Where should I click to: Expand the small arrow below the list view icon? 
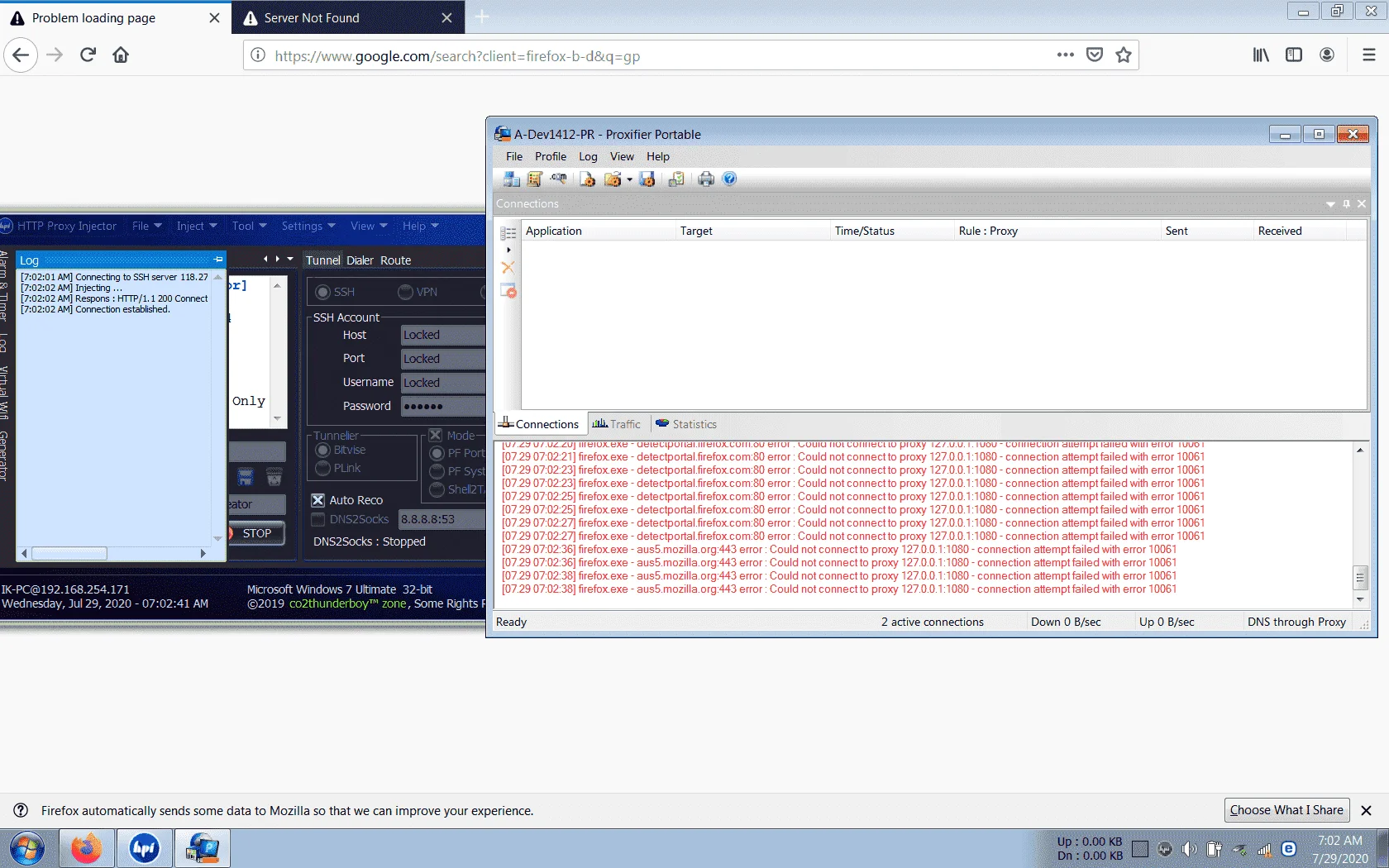pos(508,250)
